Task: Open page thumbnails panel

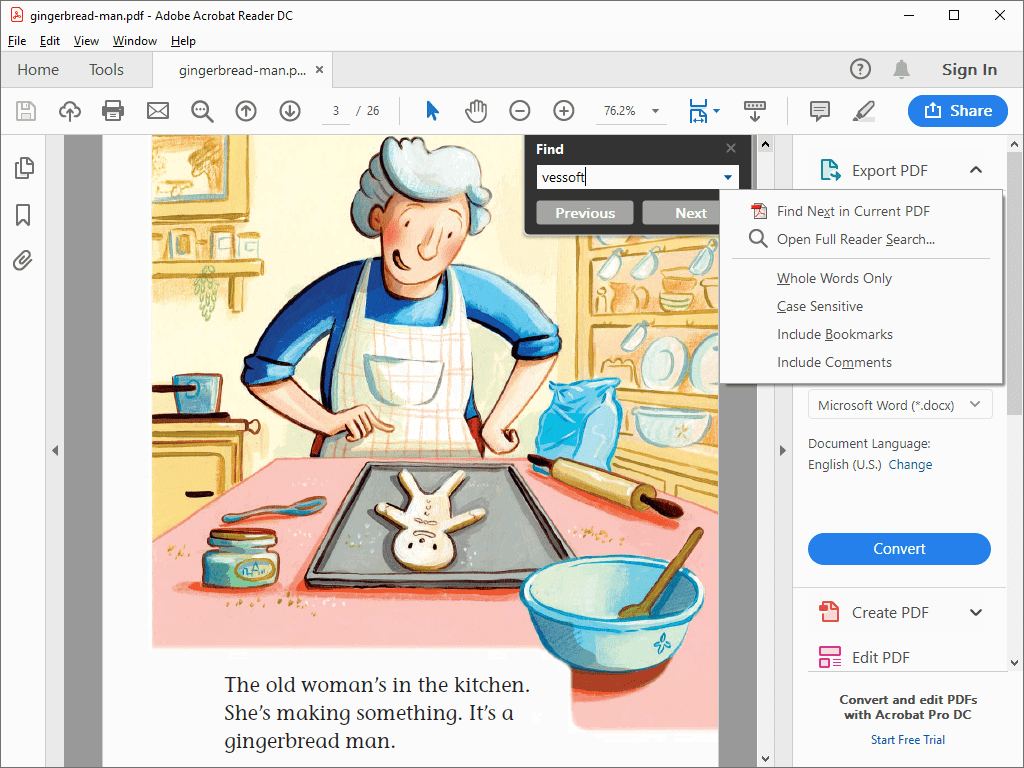Action: pyautogui.click(x=24, y=168)
